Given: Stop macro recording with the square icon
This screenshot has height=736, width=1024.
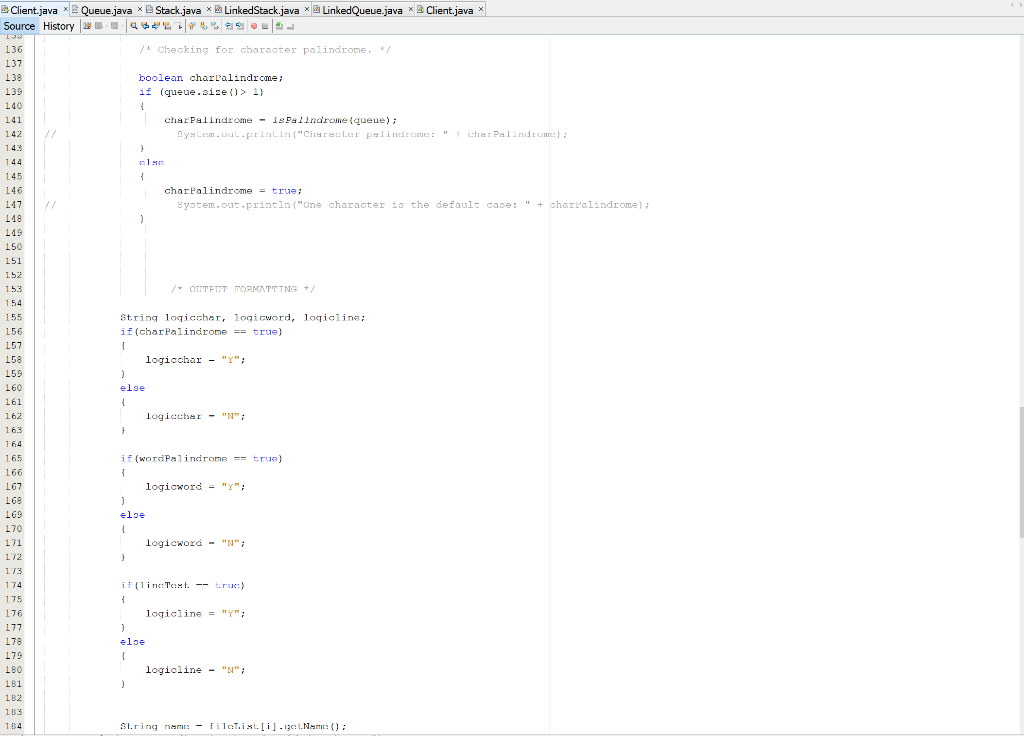Looking at the screenshot, I should tap(264, 26).
